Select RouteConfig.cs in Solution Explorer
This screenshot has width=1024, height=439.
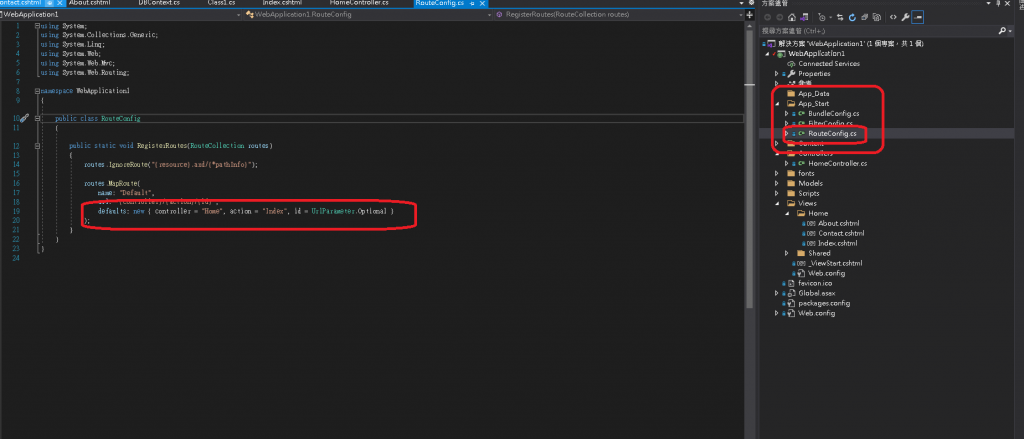point(831,134)
